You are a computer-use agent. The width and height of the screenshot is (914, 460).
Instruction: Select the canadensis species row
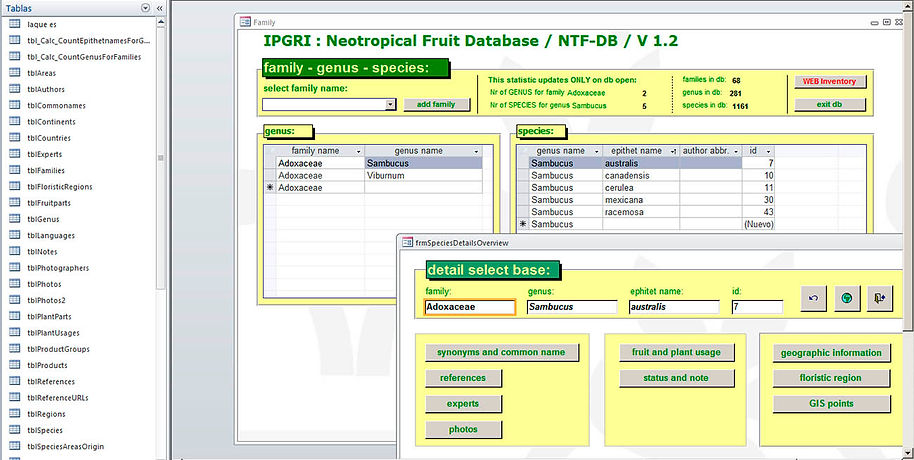tap(646, 175)
